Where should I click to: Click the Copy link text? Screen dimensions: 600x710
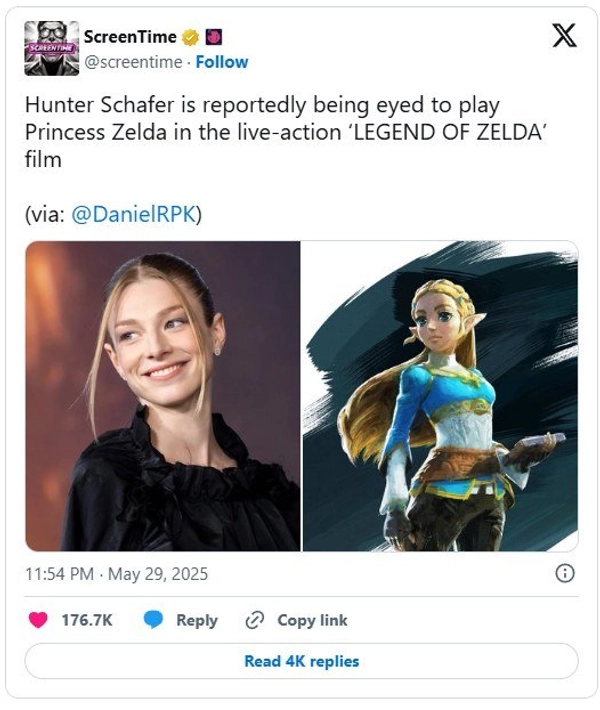[x=312, y=620]
